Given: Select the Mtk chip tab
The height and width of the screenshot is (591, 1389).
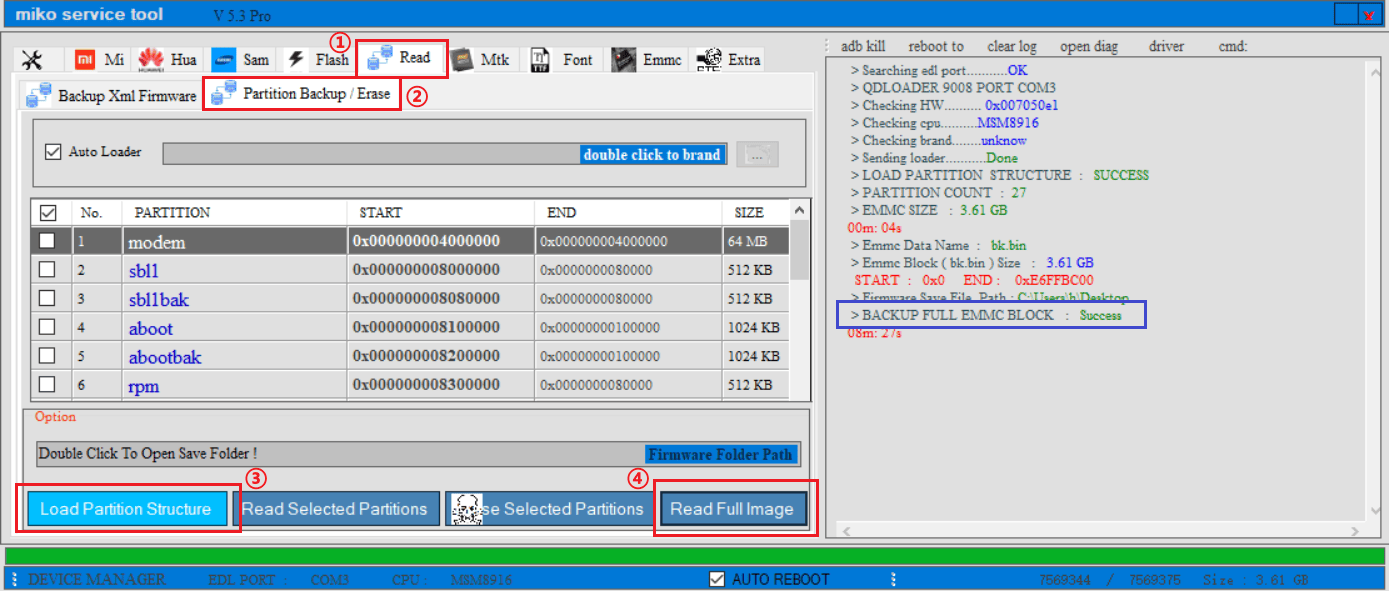Looking at the screenshot, I should pyautogui.click(x=480, y=60).
